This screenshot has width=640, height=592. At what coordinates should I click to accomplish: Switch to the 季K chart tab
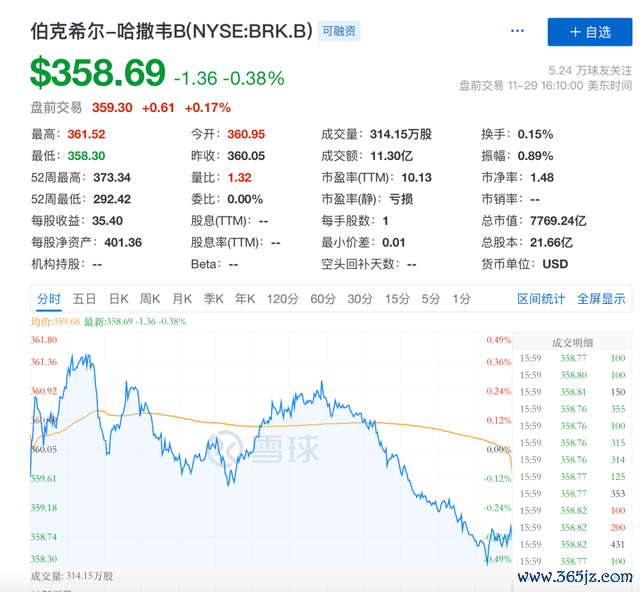click(214, 299)
